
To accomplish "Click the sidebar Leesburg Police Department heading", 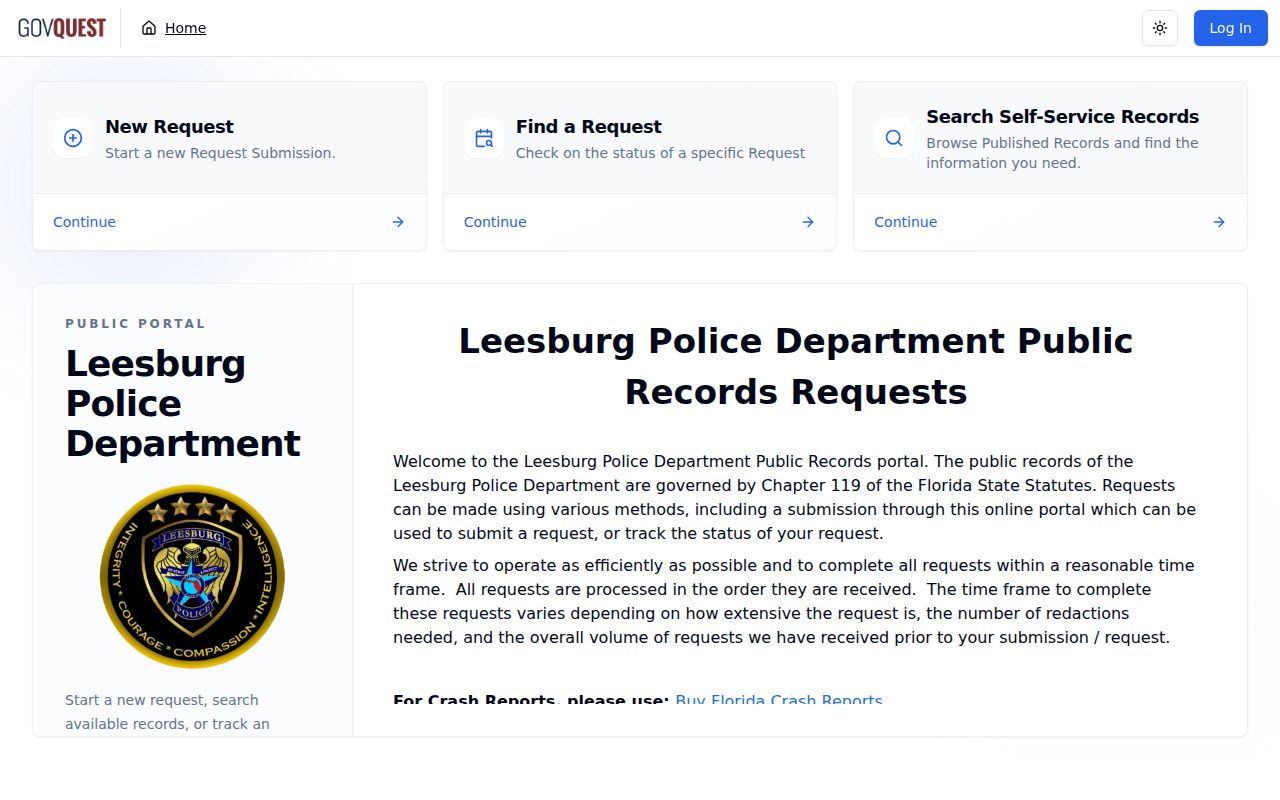I will tap(183, 403).
